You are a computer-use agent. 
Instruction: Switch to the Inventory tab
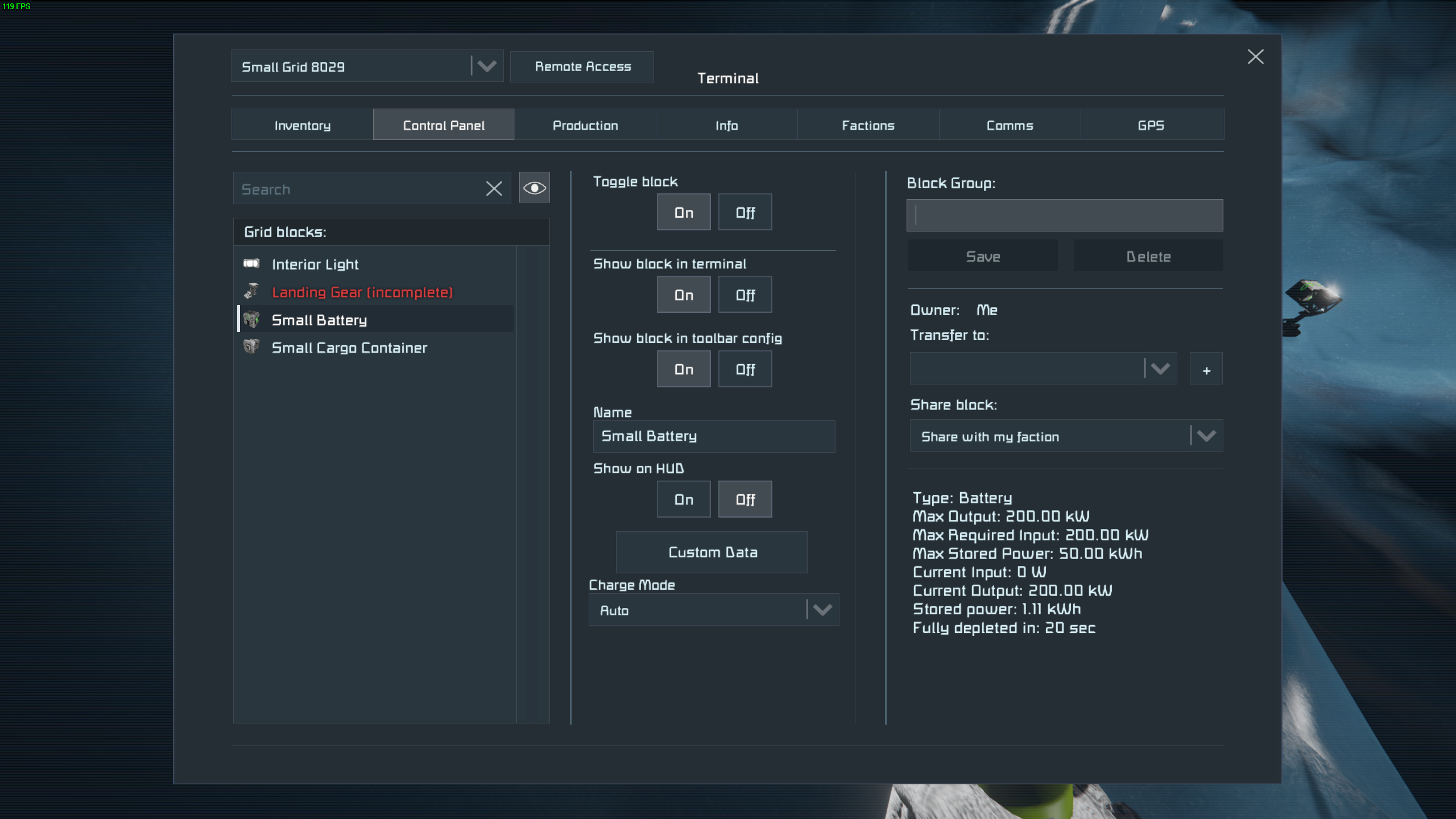(x=302, y=125)
